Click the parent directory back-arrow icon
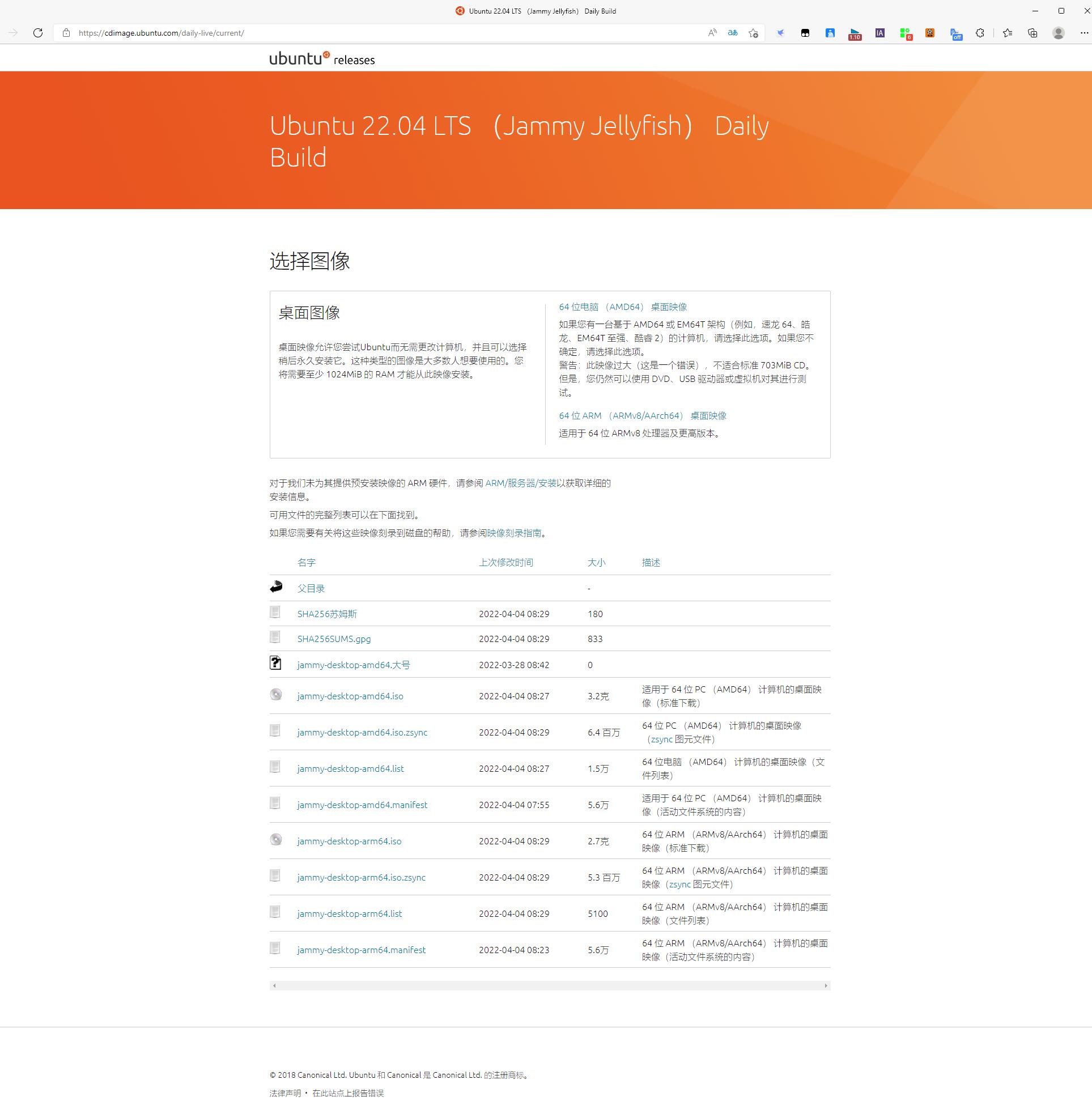 tap(277, 586)
